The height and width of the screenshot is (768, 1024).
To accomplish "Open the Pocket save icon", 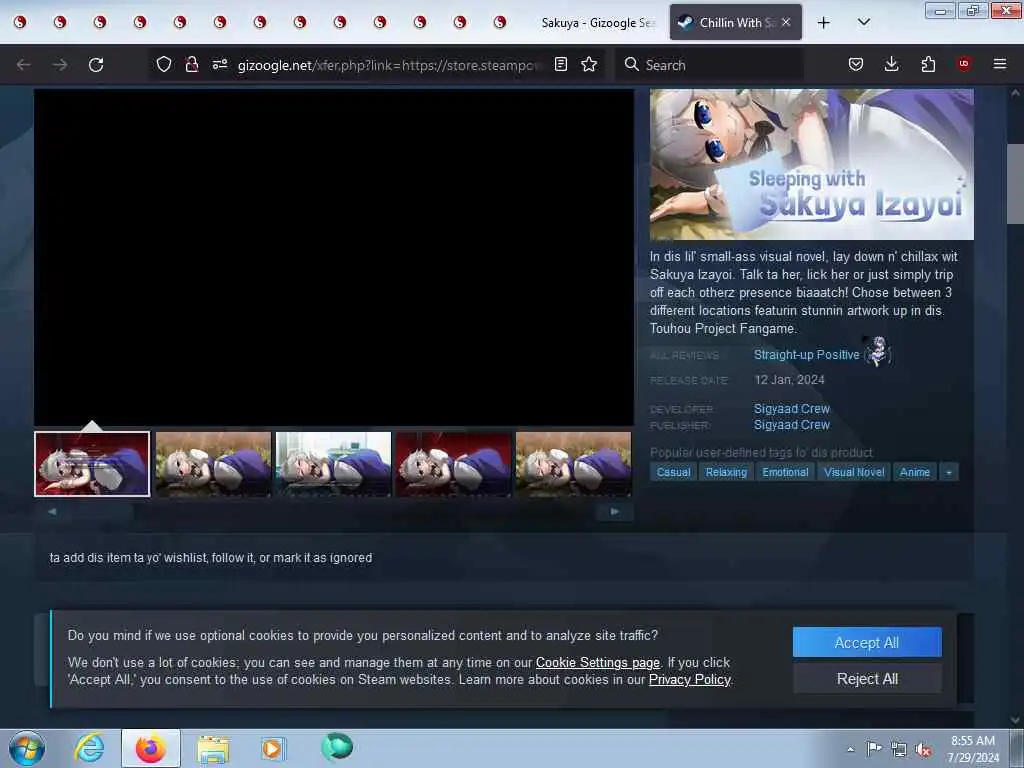I will click(856, 64).
